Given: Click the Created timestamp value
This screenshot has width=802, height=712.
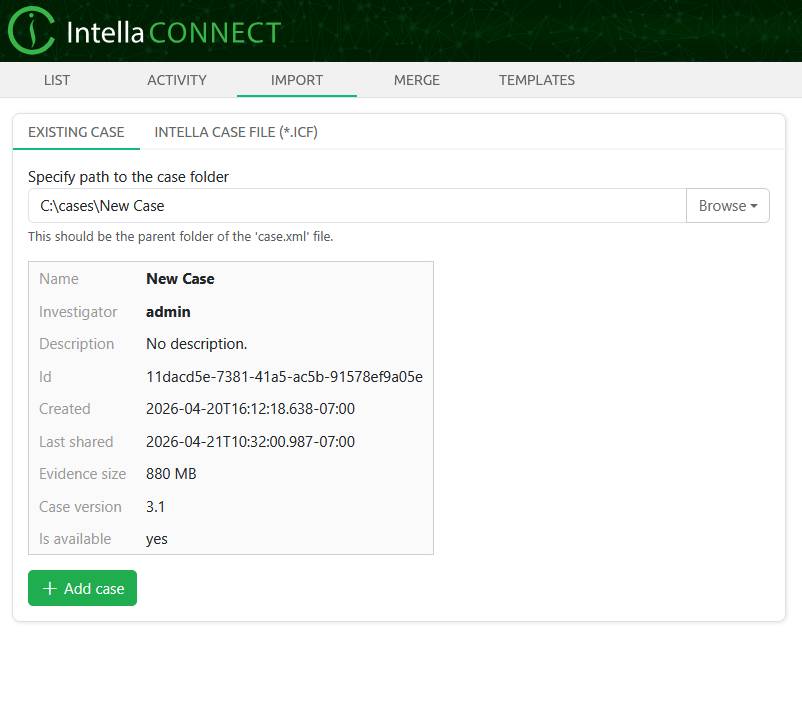Looking at the screenshot, I should (250, 409).
